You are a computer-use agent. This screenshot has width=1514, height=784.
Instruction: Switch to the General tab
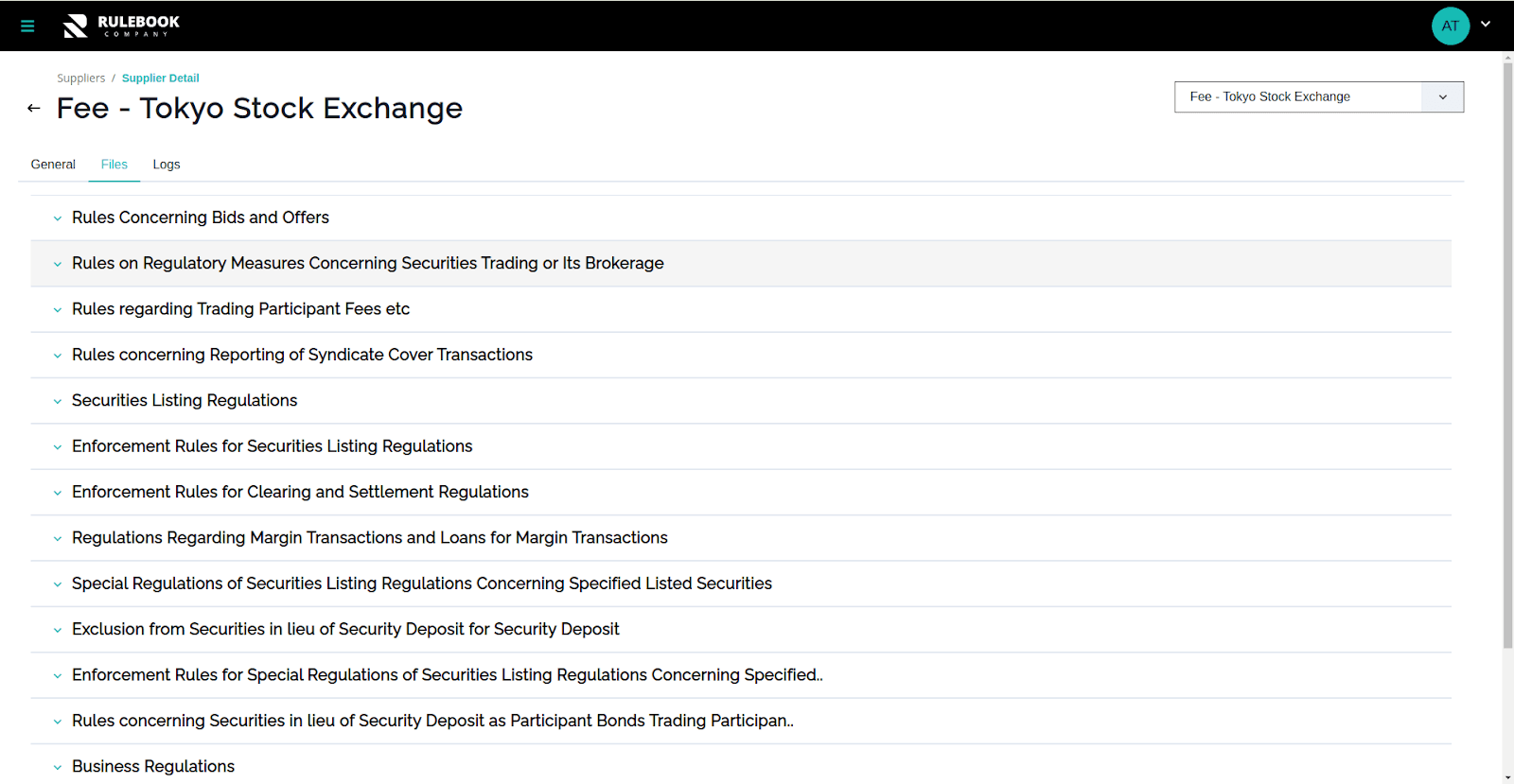53,165
